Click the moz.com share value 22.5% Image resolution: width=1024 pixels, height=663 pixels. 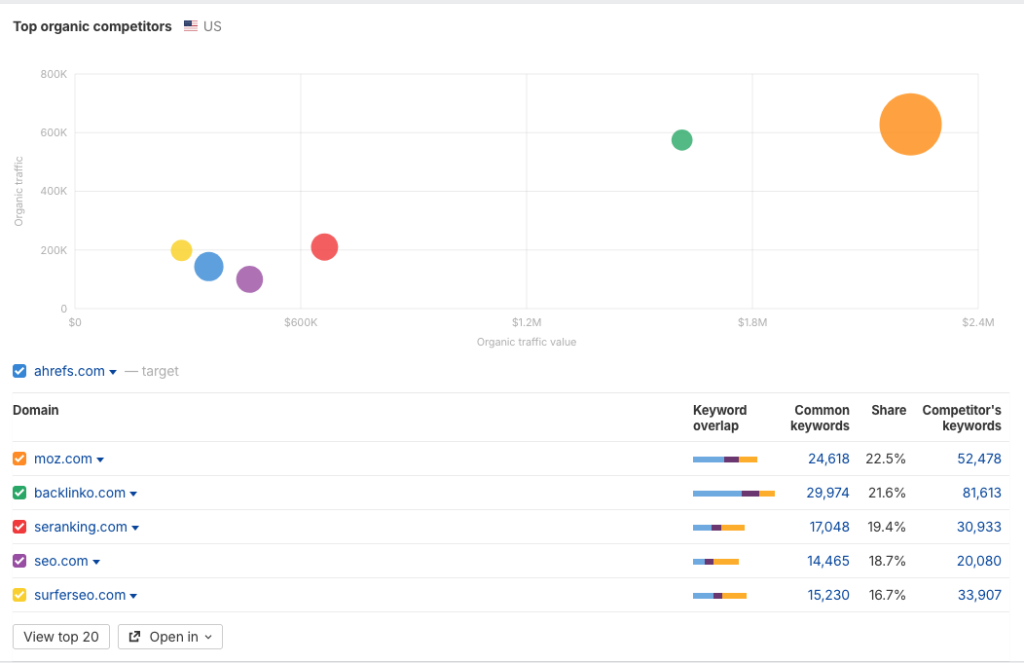point(886,459)
